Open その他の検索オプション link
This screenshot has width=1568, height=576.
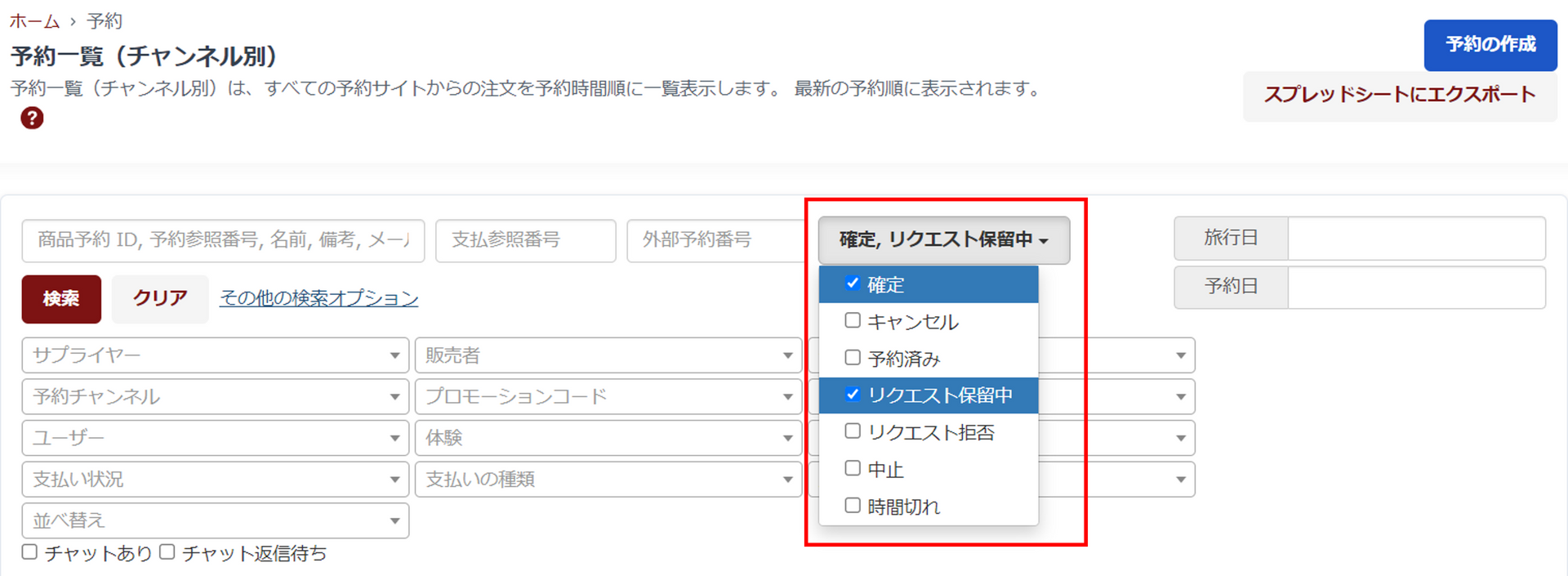pos(318,298)
